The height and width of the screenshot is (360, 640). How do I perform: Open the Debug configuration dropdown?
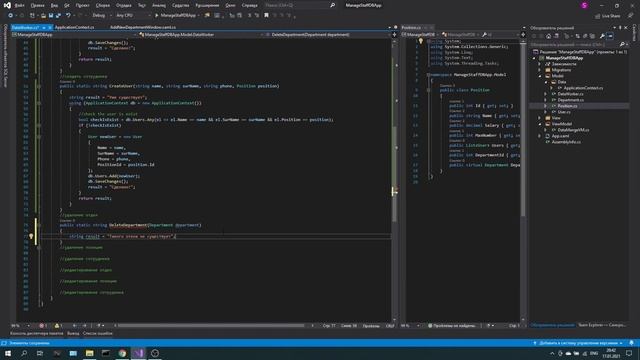tap(101, 16)
